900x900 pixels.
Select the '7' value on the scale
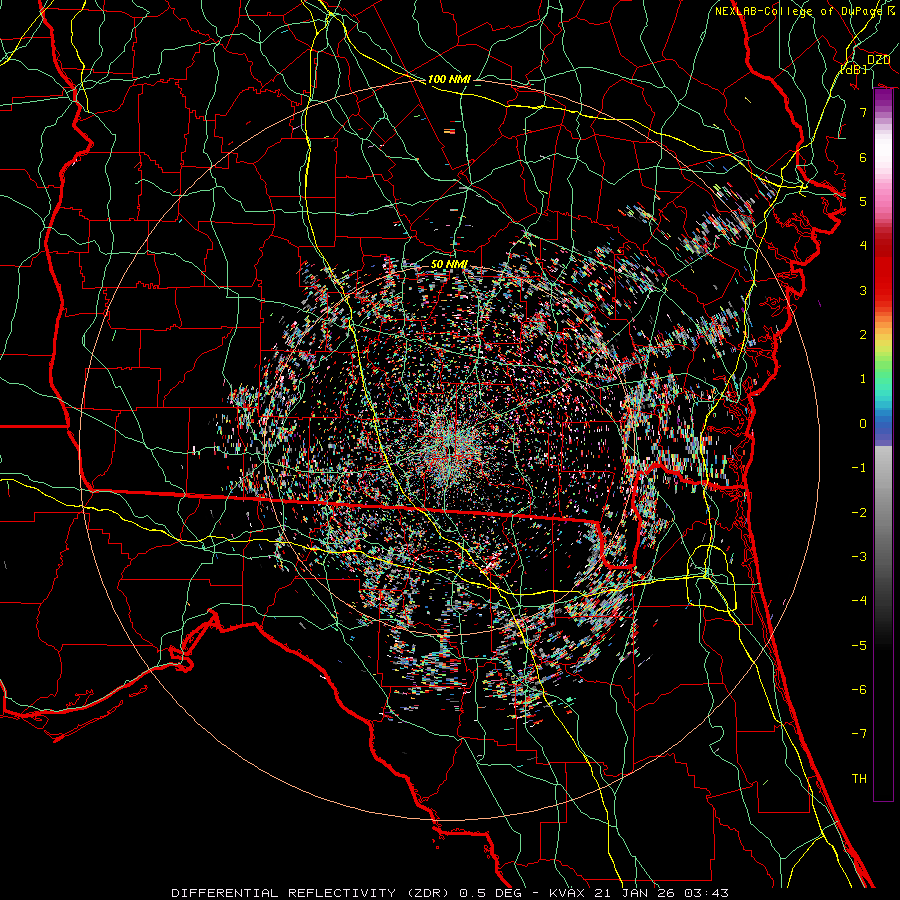click(x=863, y=112)
